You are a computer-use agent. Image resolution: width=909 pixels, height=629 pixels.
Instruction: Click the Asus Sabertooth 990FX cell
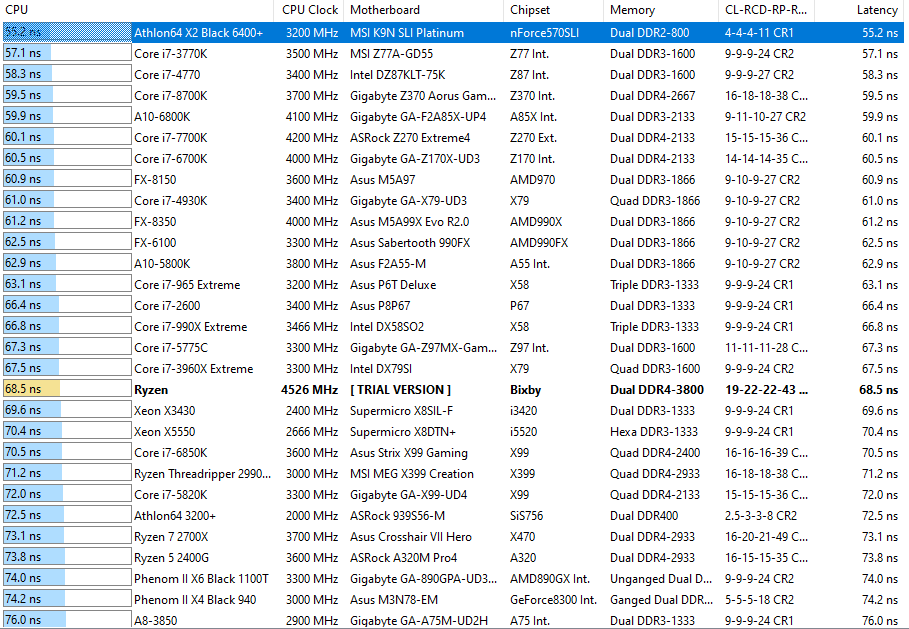click(410, 243)
